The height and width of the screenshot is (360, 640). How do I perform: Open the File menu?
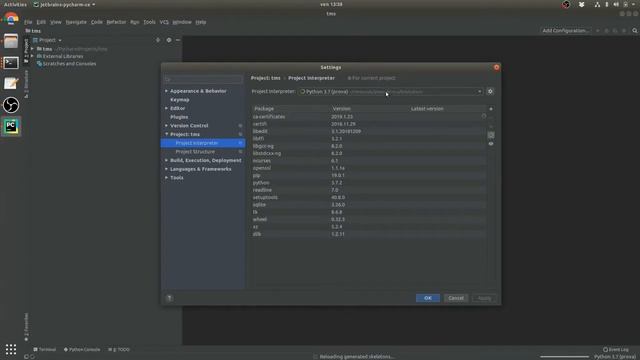point(28,22)
